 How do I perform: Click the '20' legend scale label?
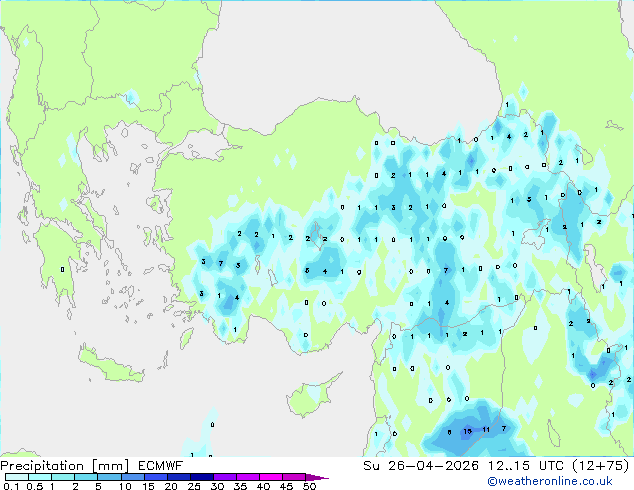pyautogui.click(x=171, y=486)
